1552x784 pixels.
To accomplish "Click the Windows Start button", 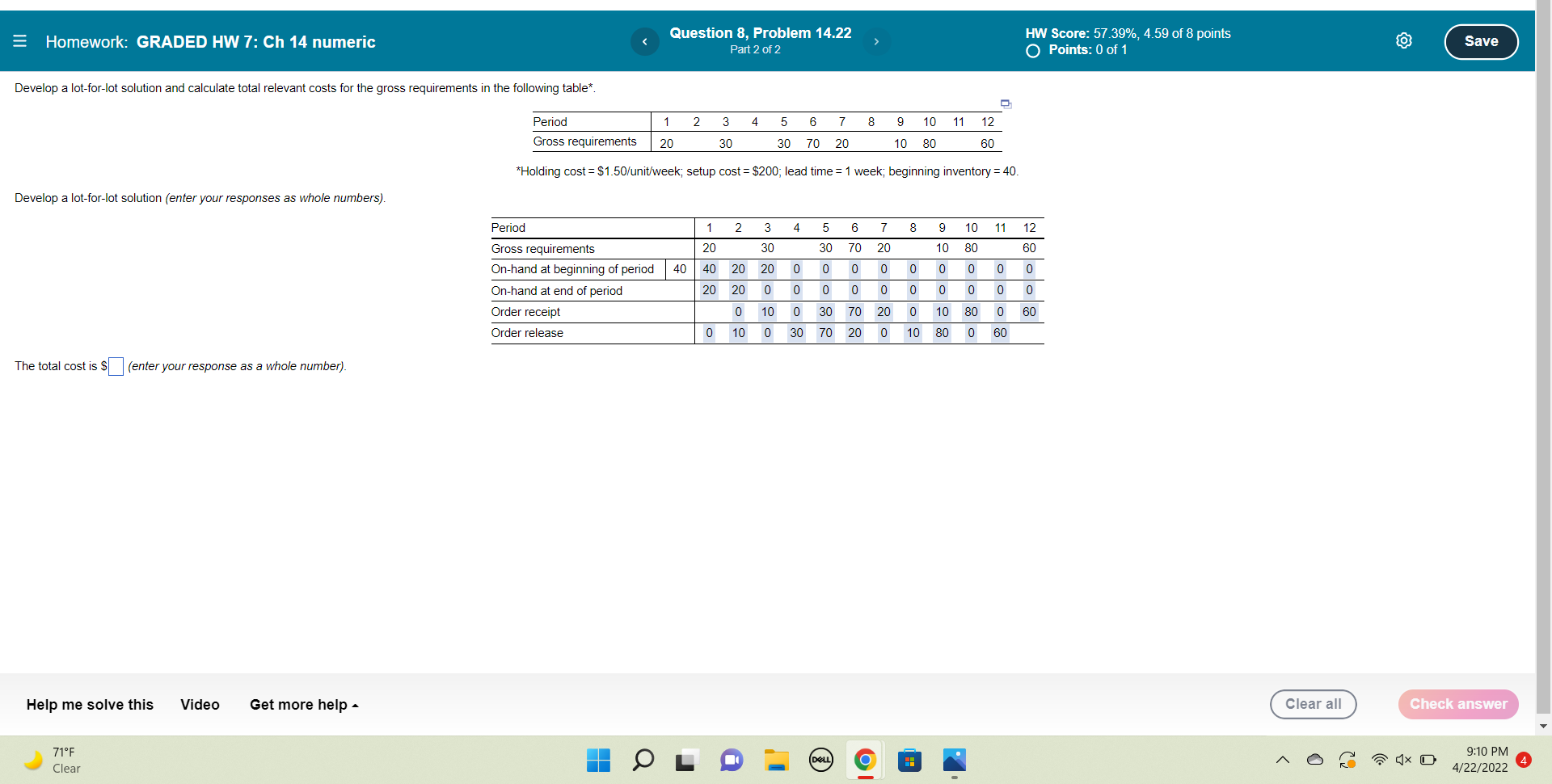I will click(x=597, y=761).
